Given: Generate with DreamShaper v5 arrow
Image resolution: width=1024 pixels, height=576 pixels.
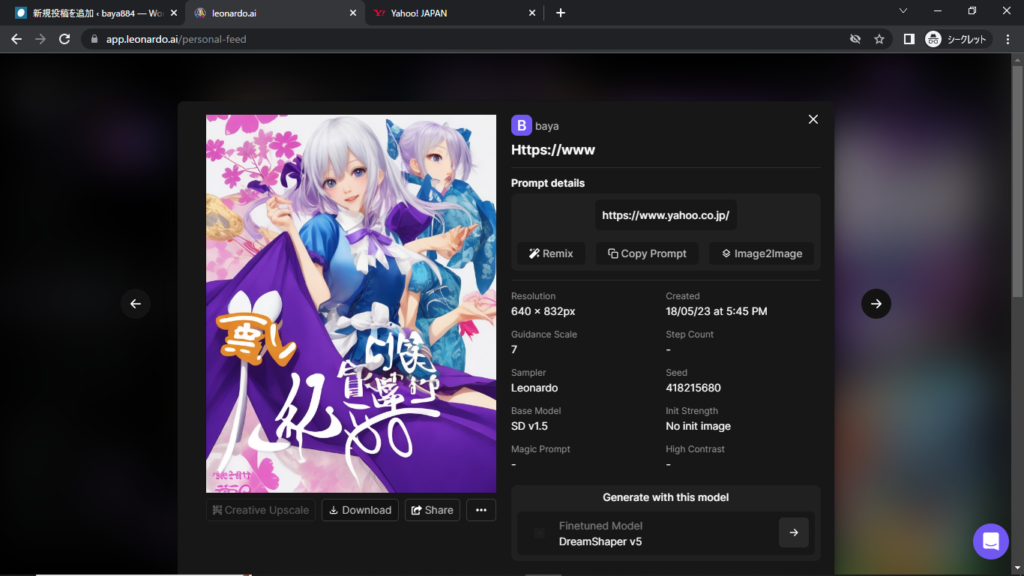Looking at the screenshot, I should tap(793, 533).
